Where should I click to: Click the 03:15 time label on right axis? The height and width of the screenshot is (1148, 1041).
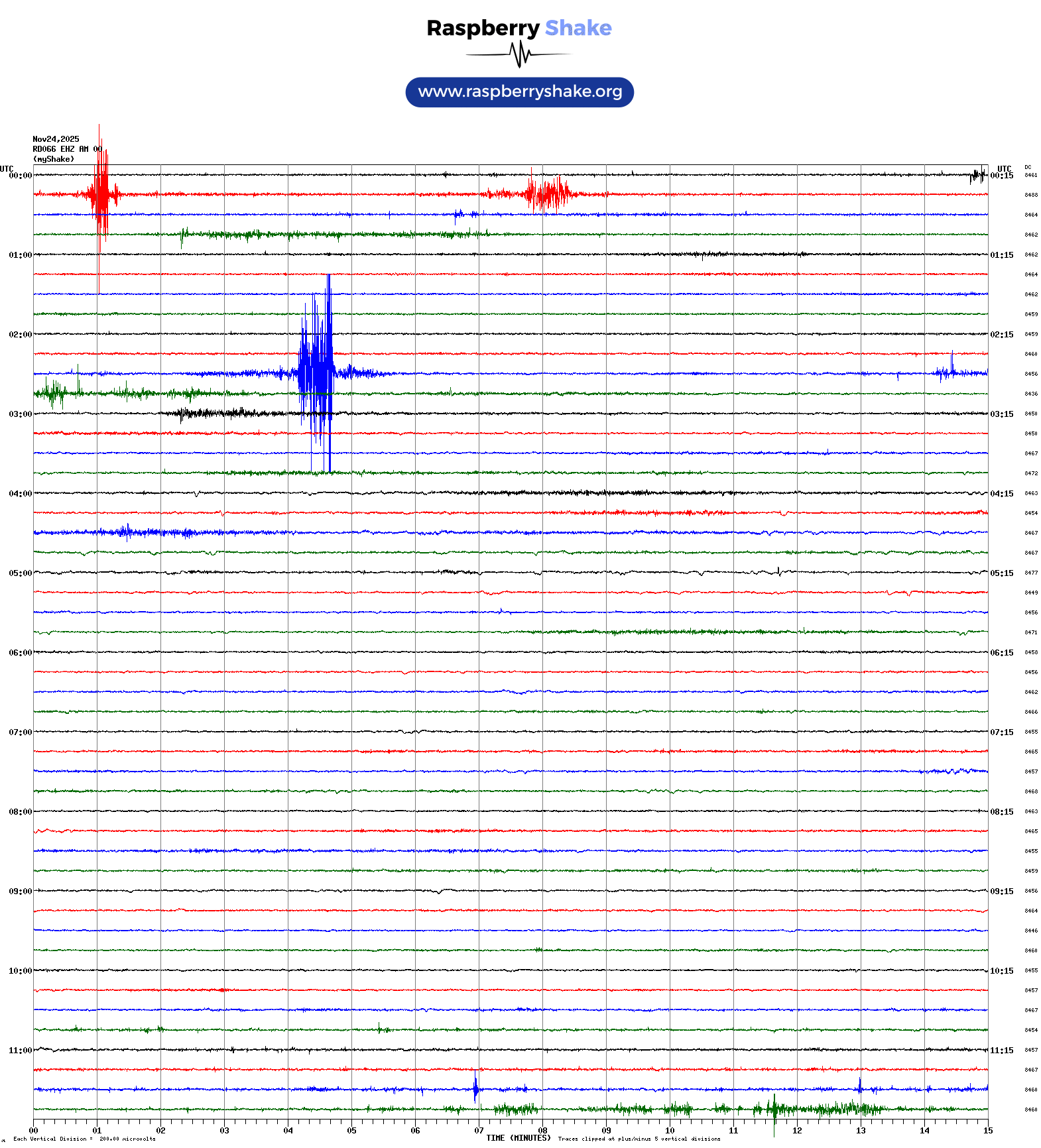(1001, 414)
